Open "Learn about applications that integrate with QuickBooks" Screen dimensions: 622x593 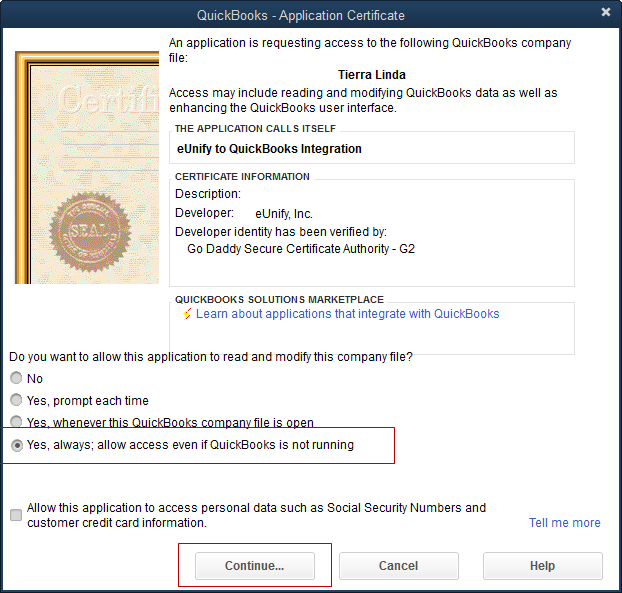(347, 314)
